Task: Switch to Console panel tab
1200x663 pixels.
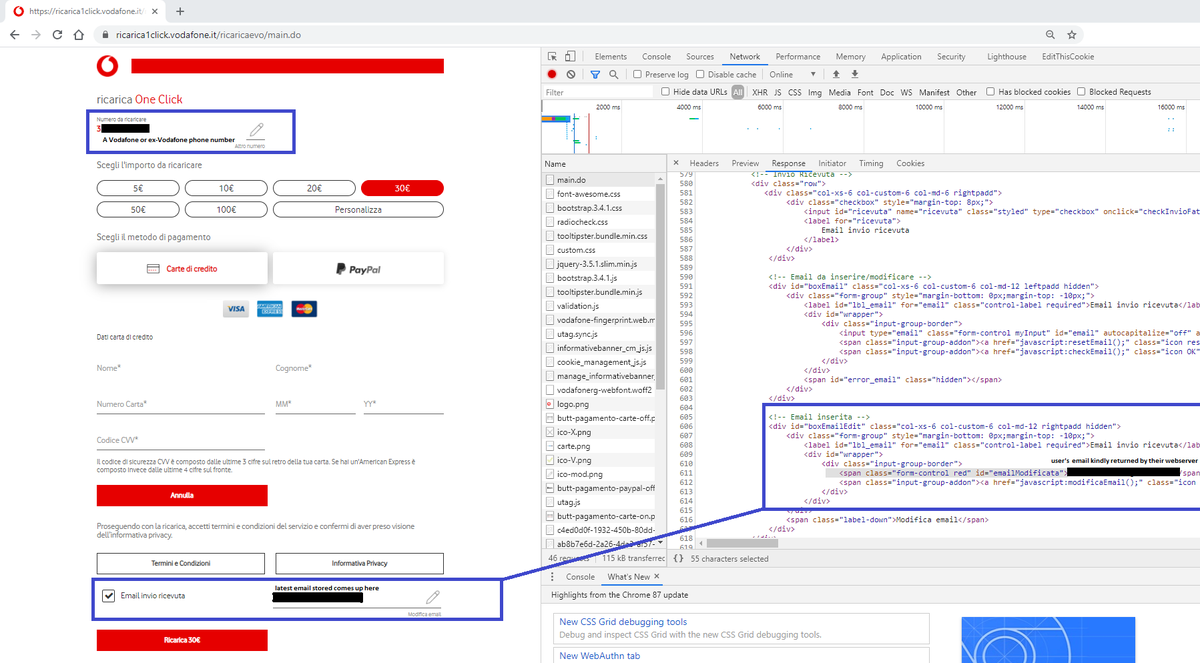Action: 656,57
